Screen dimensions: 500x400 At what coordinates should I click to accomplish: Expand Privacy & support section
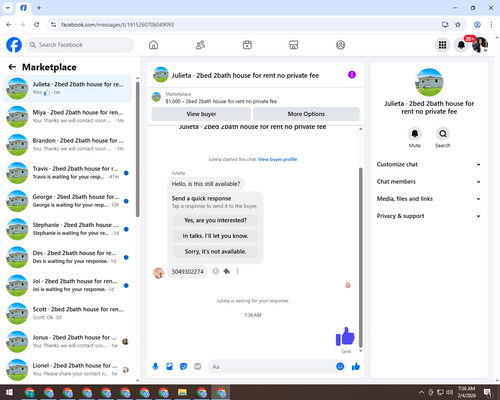429,216
